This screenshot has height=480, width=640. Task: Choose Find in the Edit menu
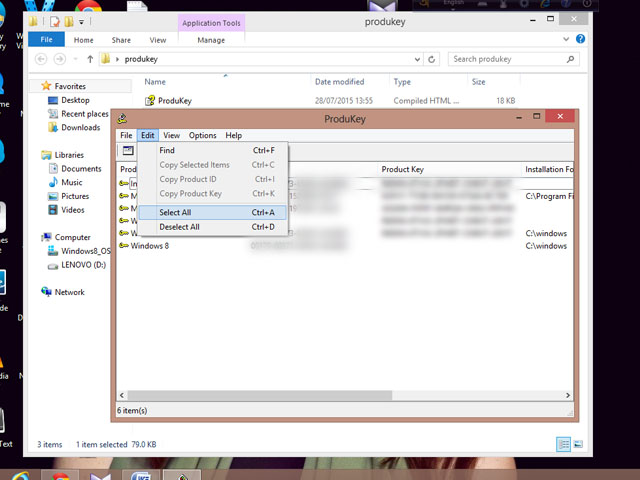click(212, 150)
